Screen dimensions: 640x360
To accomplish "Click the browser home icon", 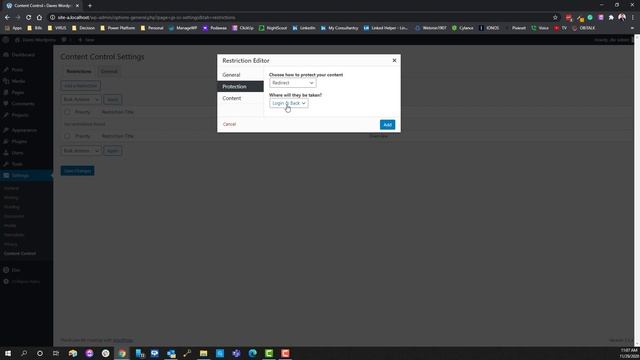I will click(39, 18).
